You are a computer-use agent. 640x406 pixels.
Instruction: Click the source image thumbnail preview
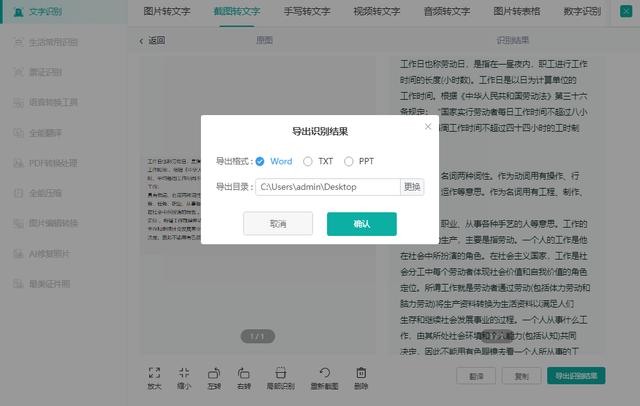point(173,199)
